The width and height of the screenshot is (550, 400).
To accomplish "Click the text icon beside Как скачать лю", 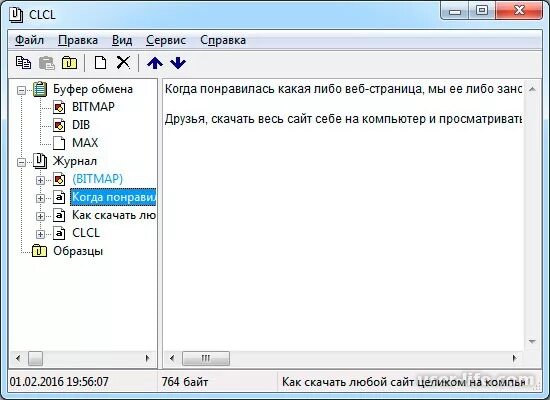I will [59, 215].
